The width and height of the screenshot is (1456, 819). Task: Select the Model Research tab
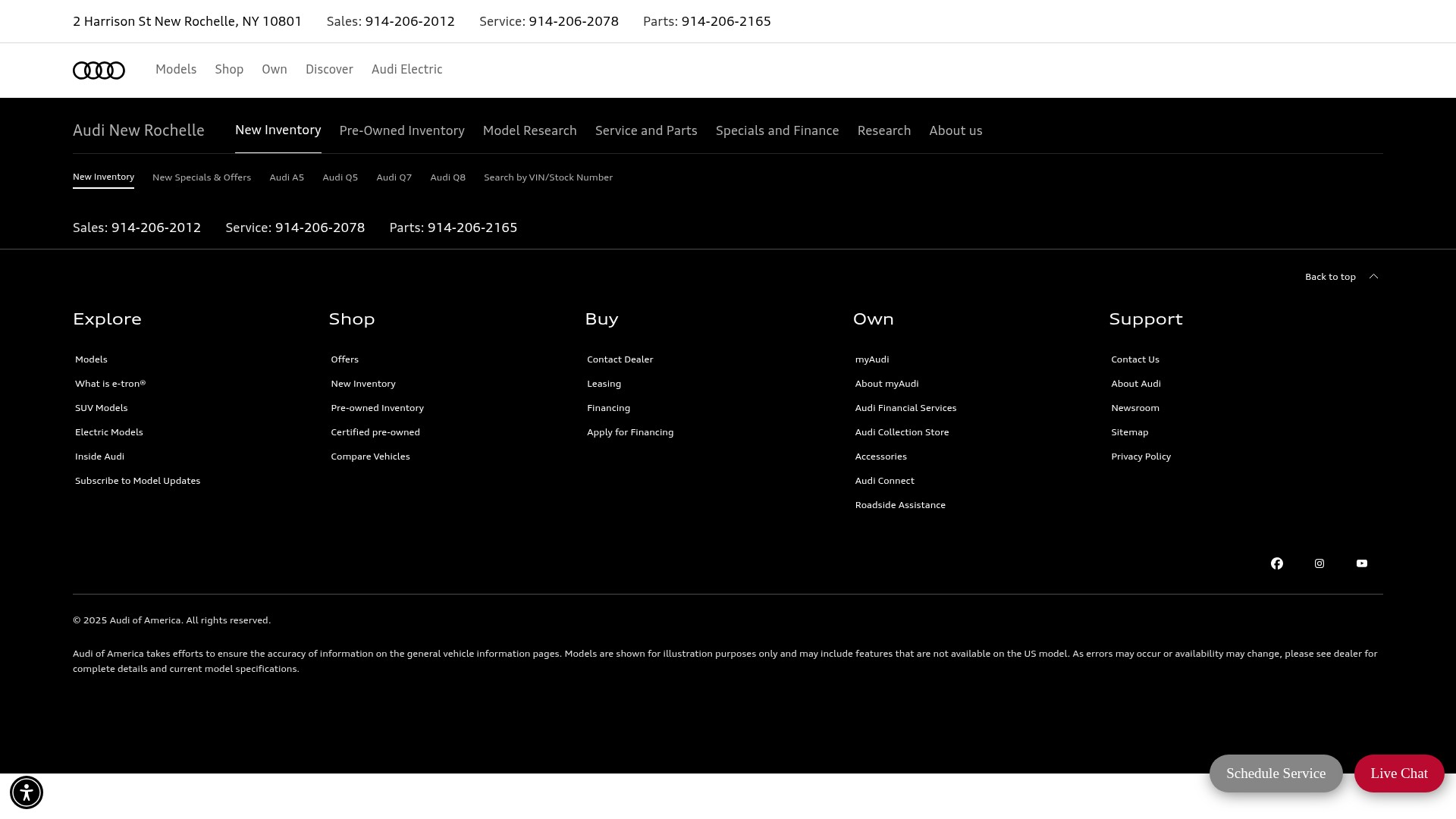coord(530,131)
